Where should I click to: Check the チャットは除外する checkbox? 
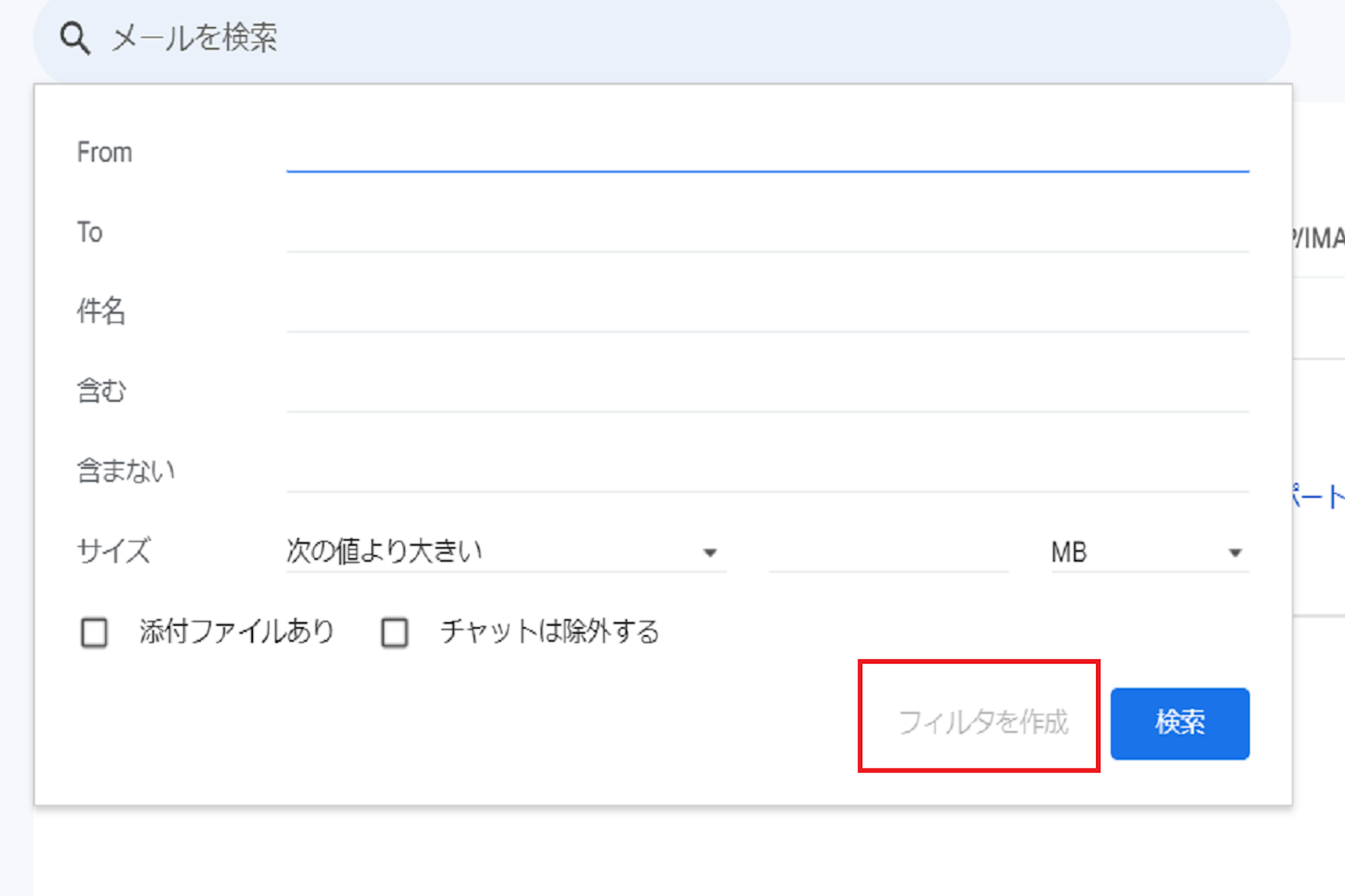[x=395, y=633]
